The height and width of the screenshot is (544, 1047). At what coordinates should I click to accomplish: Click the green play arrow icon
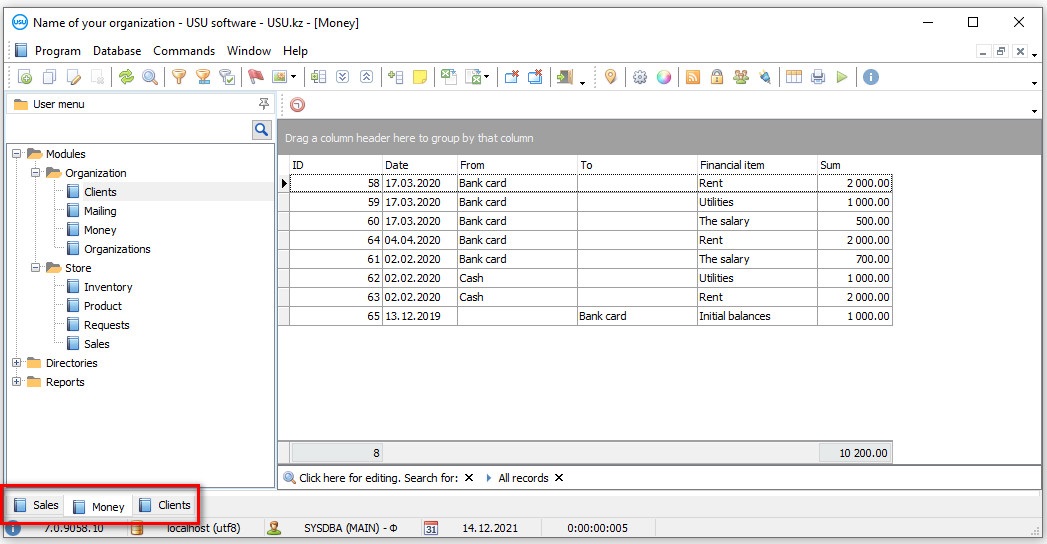[x=842, y=77]
